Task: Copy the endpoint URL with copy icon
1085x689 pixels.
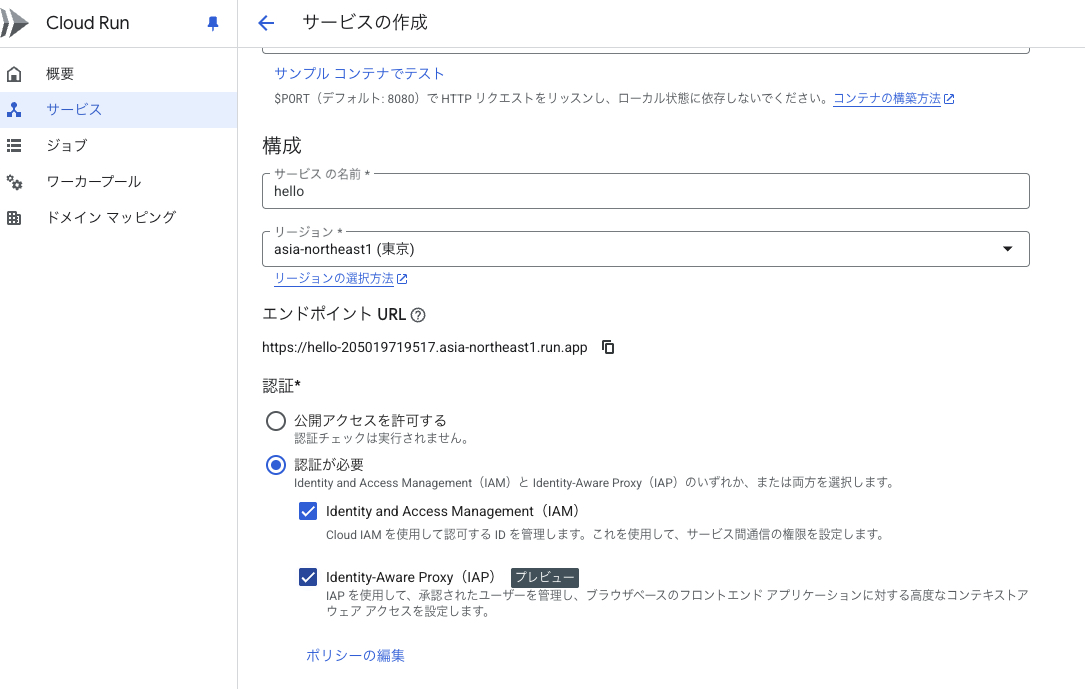Action: point(608,347)
